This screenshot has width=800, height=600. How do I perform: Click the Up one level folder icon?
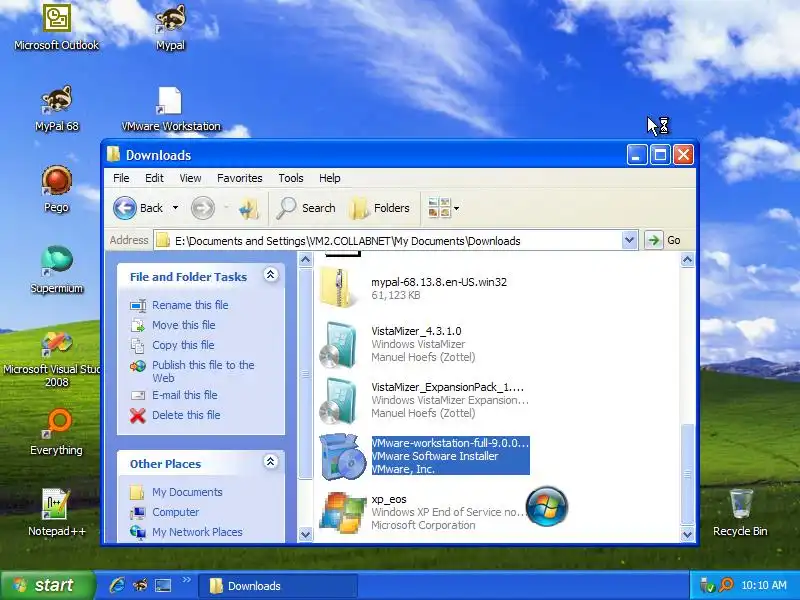(x=249, y=209)
